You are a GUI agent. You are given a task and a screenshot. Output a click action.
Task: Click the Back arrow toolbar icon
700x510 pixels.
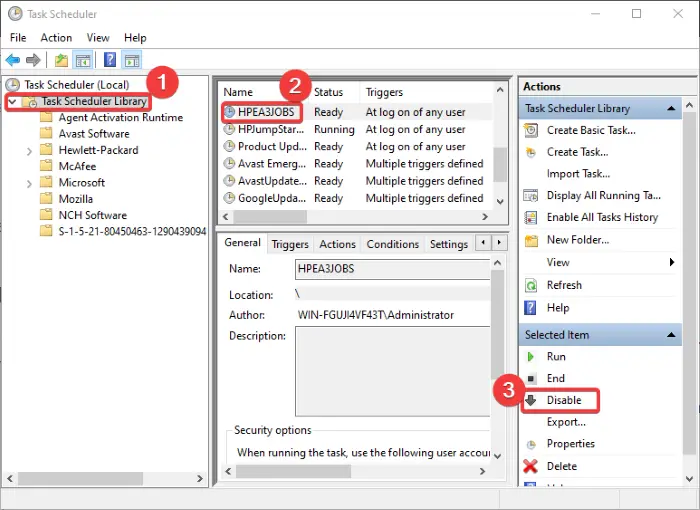[13, 59]
